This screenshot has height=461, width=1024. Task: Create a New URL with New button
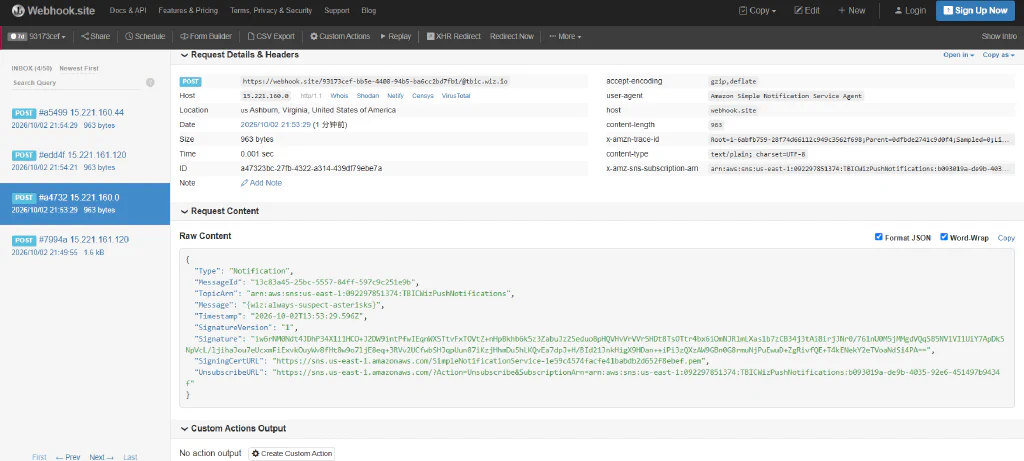(852, 10)
